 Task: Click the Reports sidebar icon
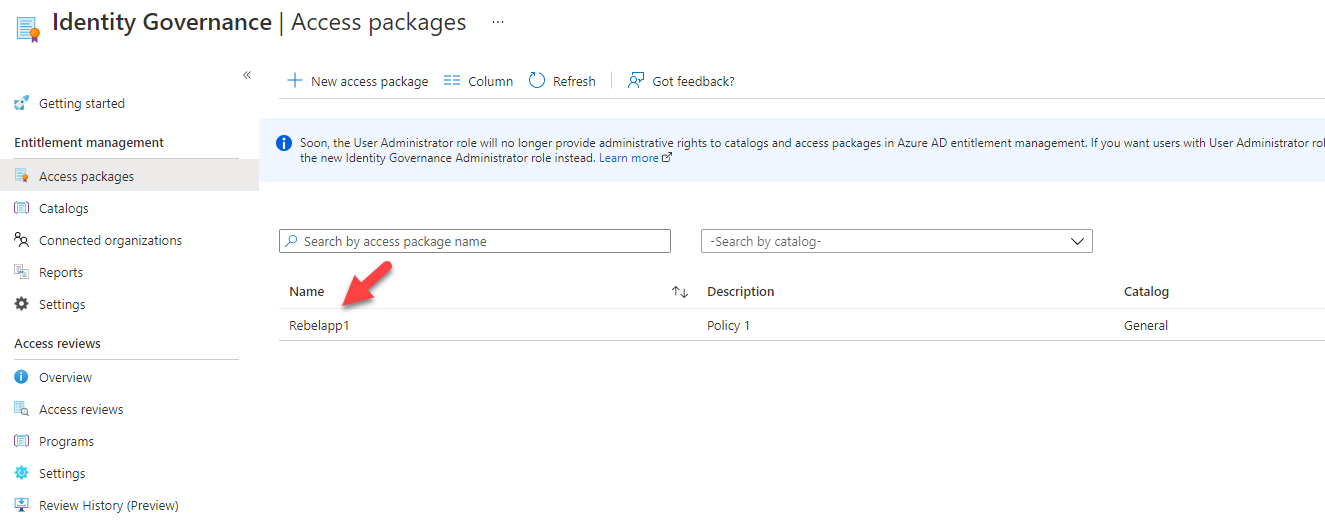pos(21,272)
